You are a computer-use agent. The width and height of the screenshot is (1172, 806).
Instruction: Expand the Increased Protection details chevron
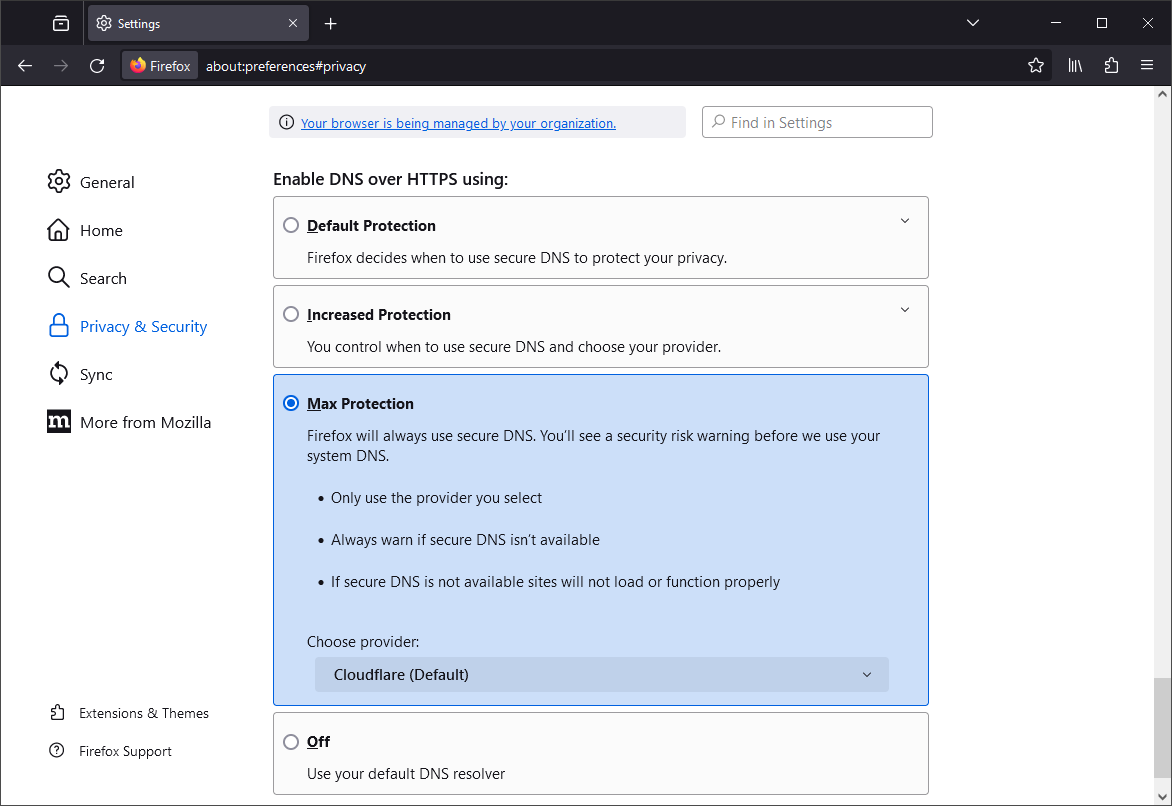pos(904,310)
